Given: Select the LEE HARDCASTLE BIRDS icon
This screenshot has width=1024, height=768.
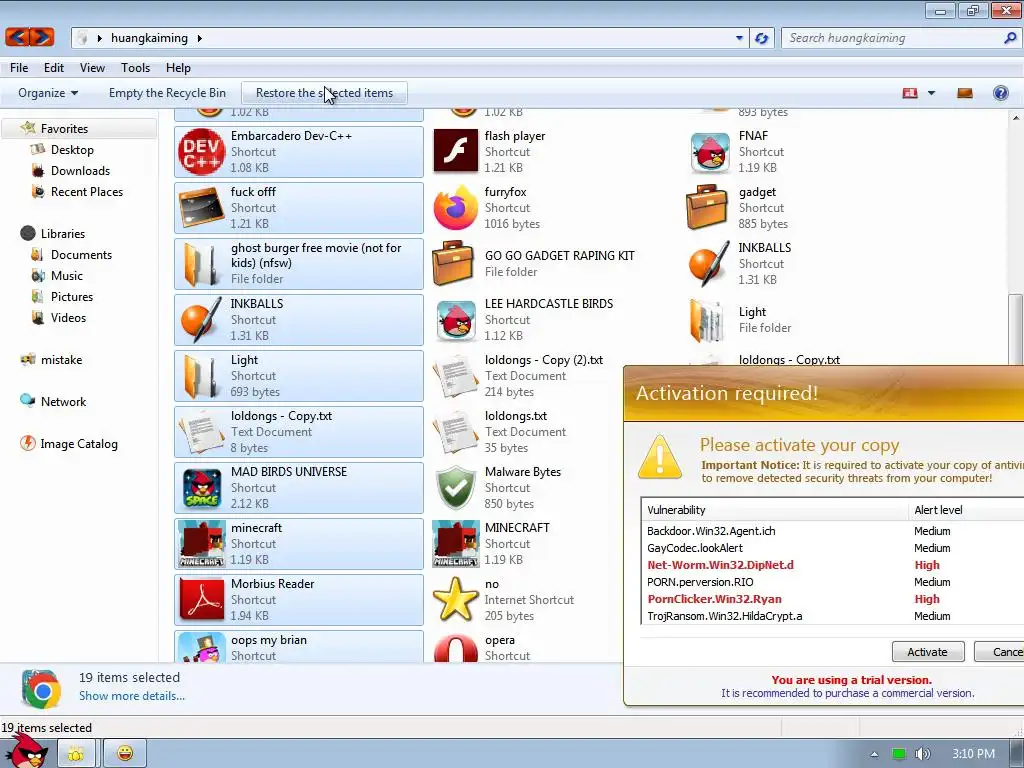Looking at the screenshot, I should pyautogui.click(x=456, y=320).
